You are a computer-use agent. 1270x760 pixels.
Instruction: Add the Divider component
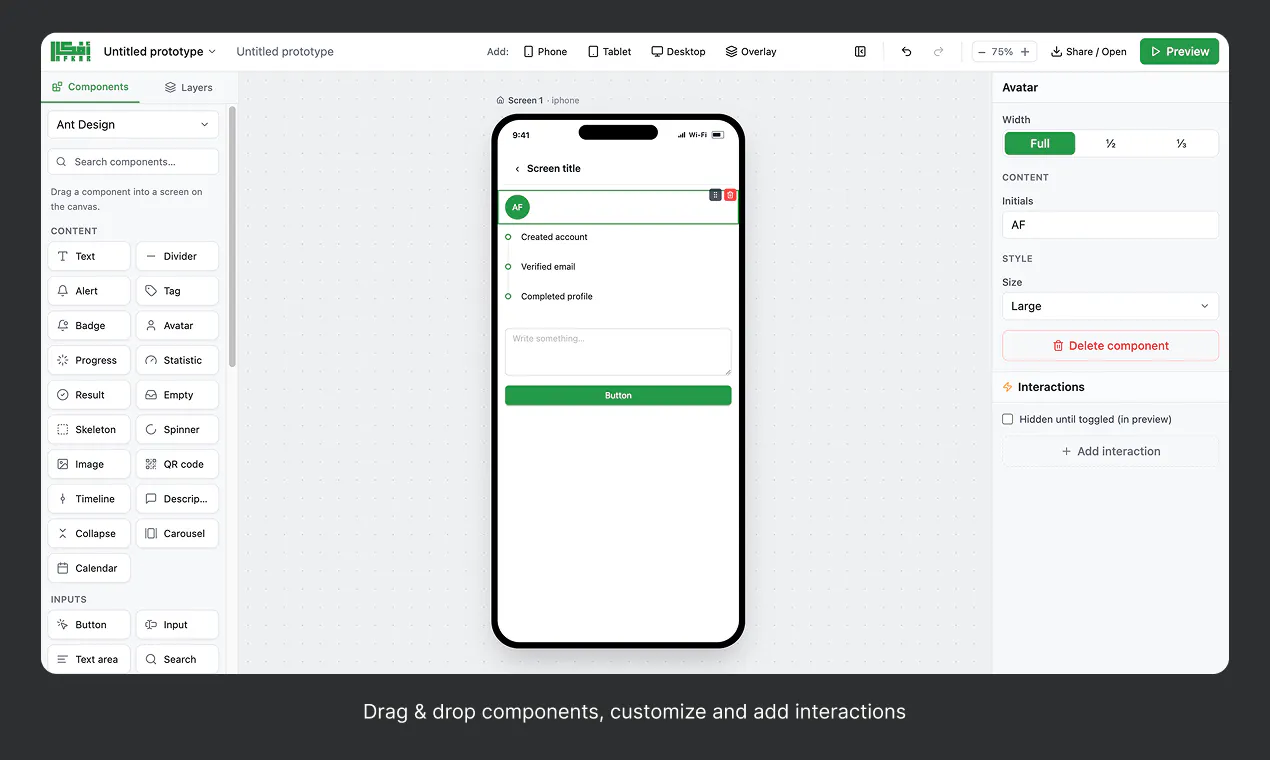(177, 256)
